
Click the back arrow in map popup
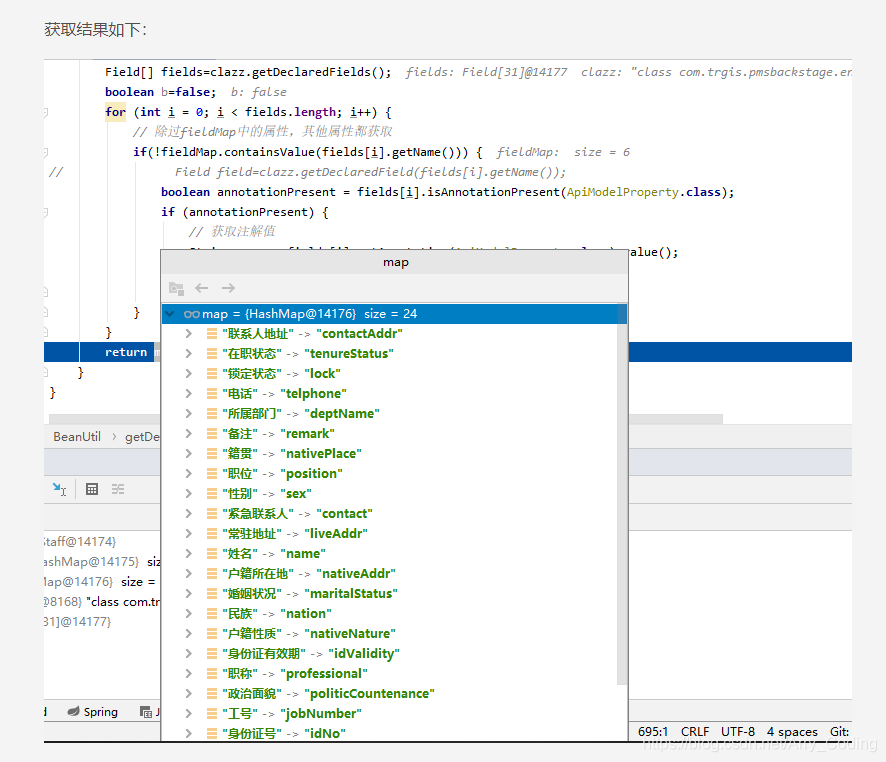tap(202, 288)
